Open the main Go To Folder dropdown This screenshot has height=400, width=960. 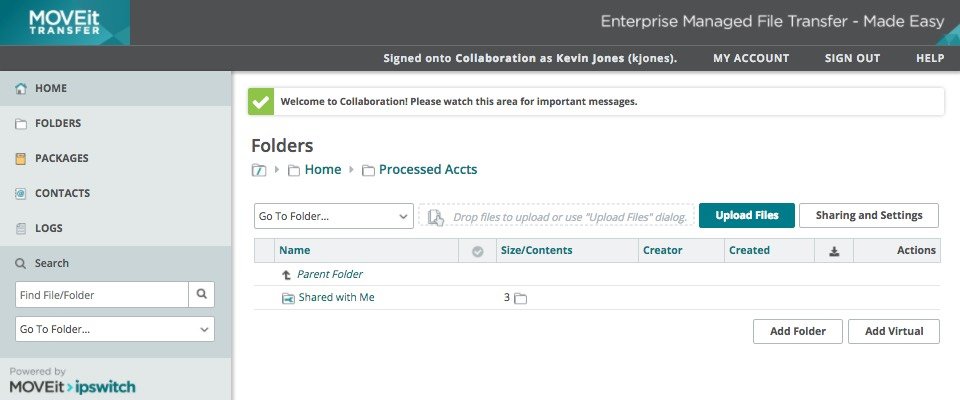[x=333, y=216]
